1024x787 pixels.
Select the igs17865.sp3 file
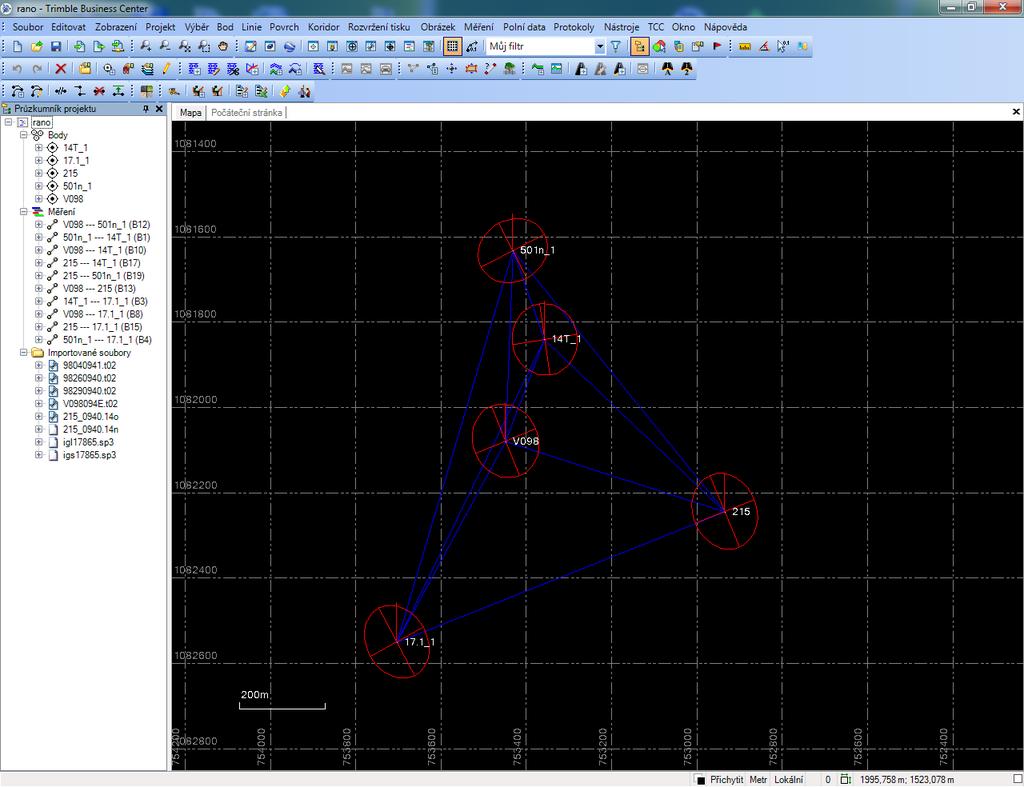pyautogui.click(x=89, y=455)
